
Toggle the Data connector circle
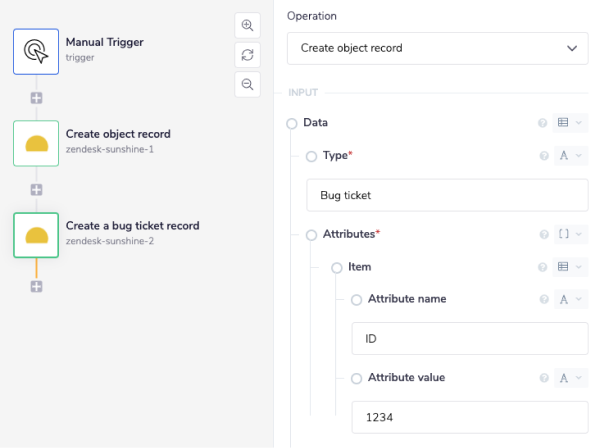coord(292,123)
